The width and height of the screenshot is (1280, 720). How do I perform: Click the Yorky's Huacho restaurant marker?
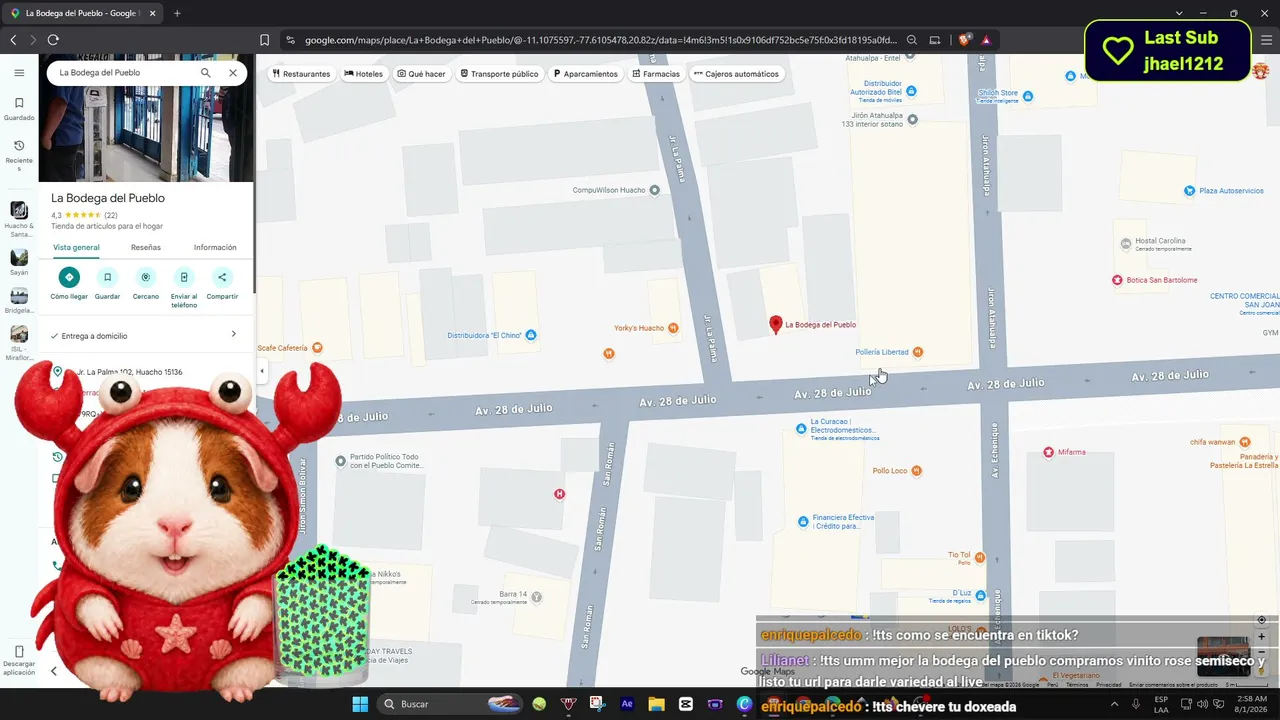tap(673, 328)
